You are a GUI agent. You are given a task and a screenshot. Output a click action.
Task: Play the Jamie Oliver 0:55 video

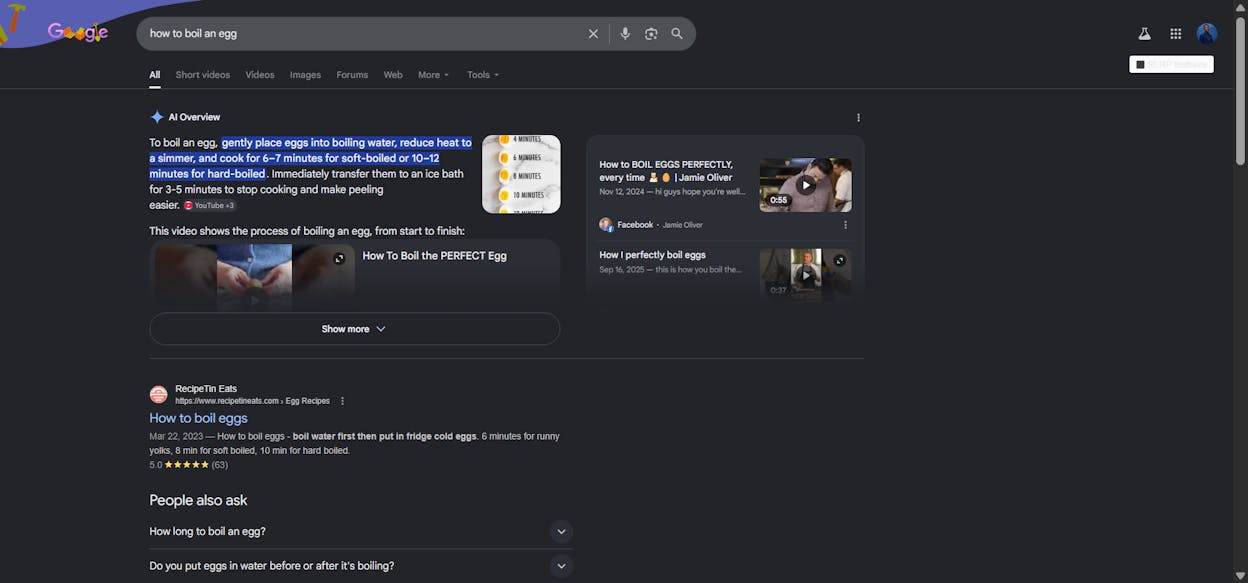coord(806,185)
